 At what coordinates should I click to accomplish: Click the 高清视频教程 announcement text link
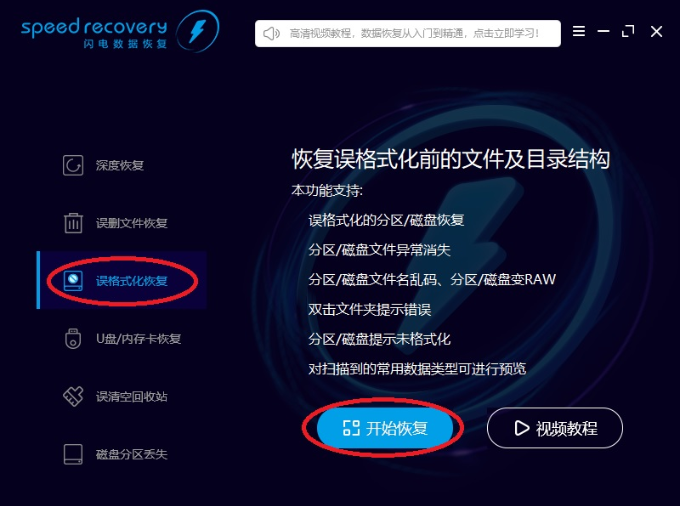[x=414, y=33]
